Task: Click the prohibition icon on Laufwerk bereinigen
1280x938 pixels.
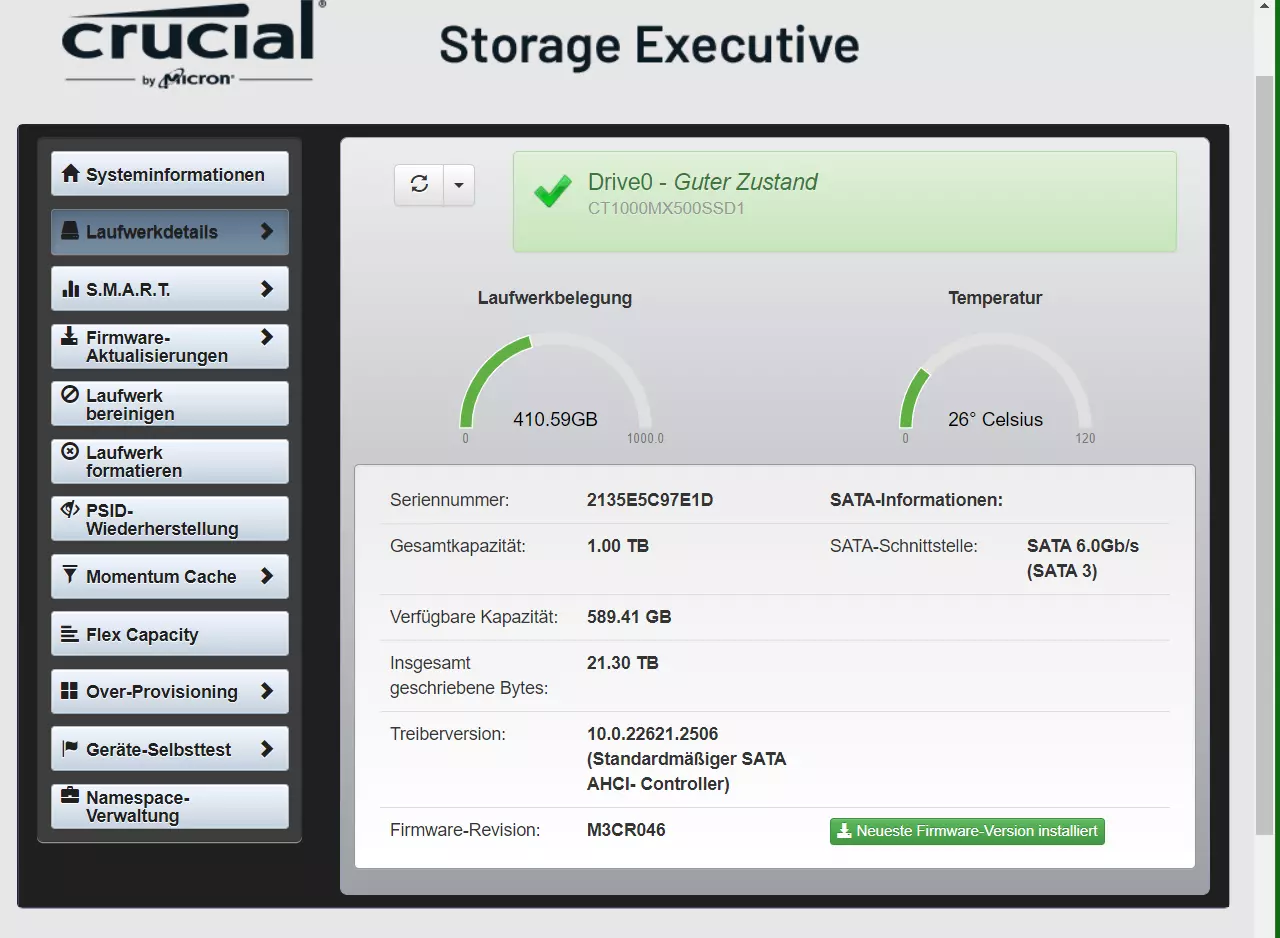Action: point(70,394)
